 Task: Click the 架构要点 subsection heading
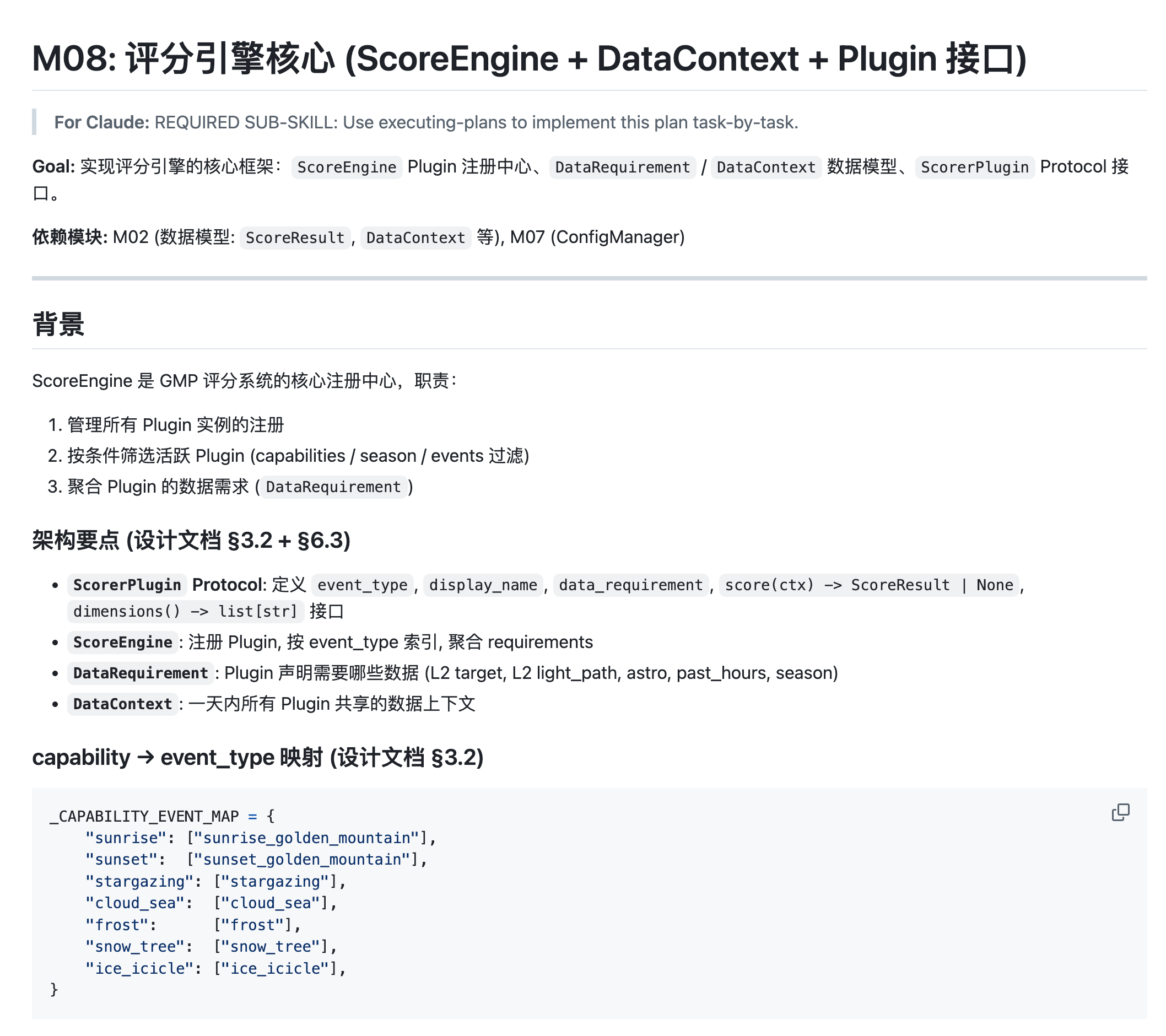pyautogui.click(x=191, y=540)
